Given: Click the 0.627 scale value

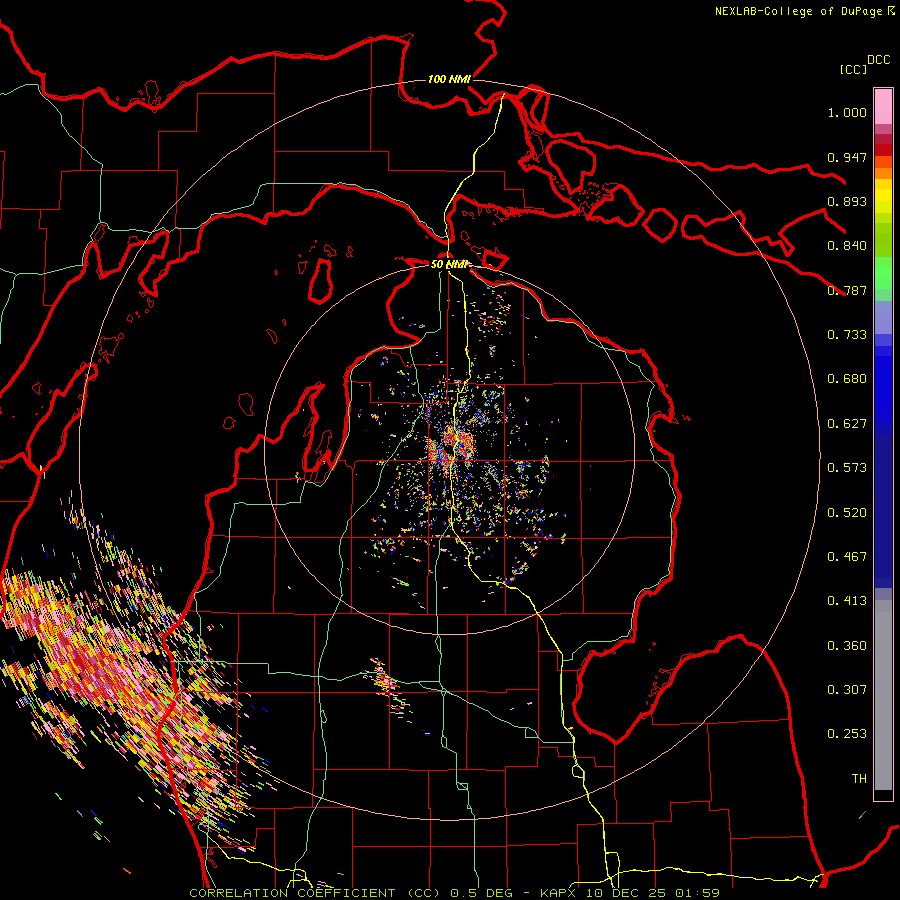Looking at the screenshot, I should [847, 424].
